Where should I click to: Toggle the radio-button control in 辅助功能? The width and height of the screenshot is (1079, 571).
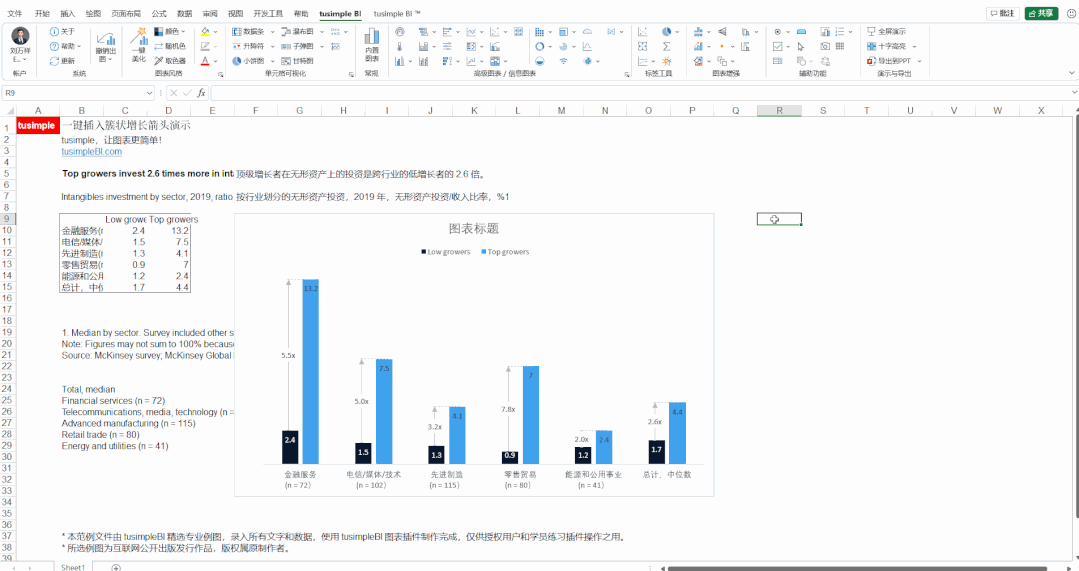[778, 32]
